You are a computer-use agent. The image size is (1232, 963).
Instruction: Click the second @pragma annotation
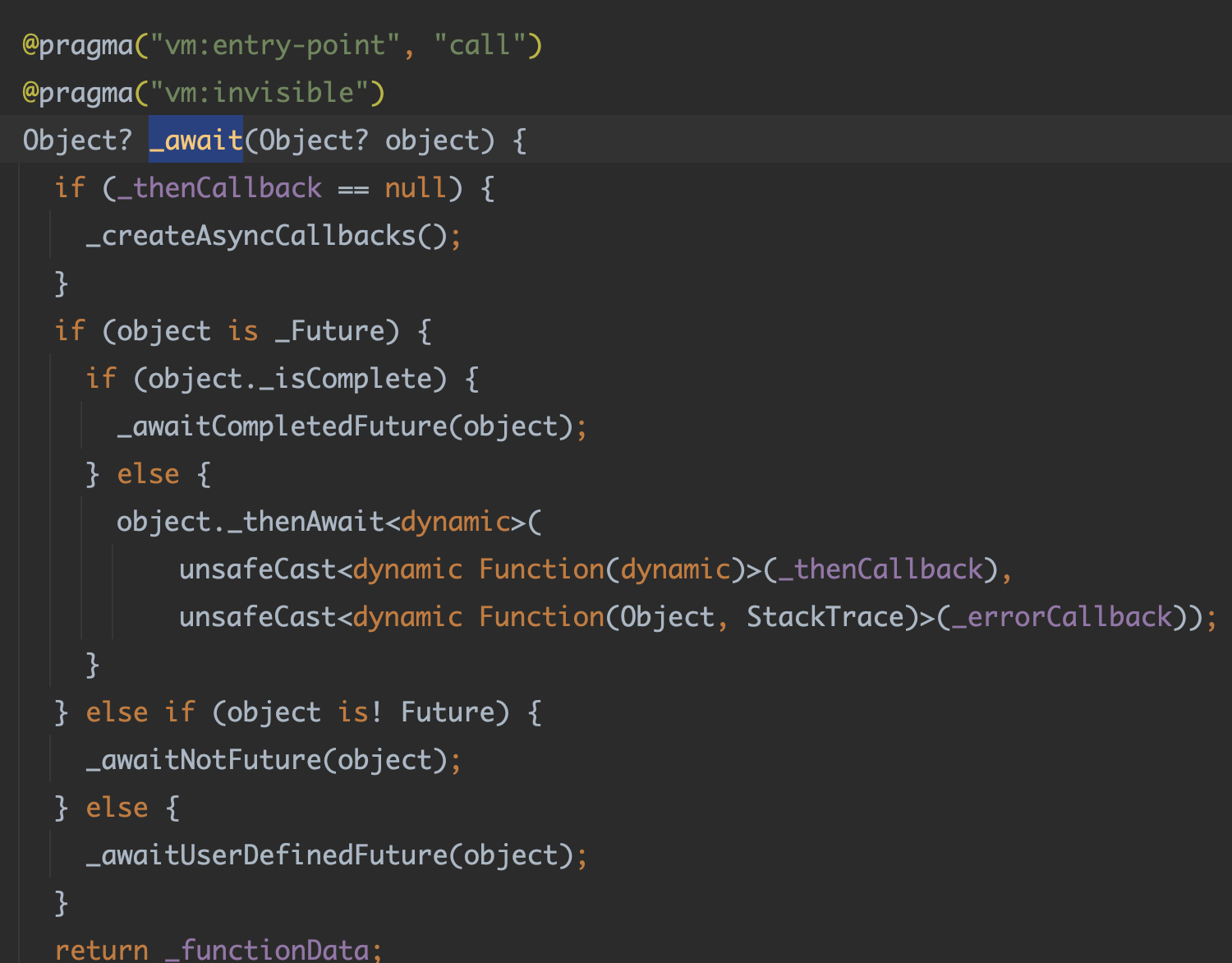[x=78, y=93]
